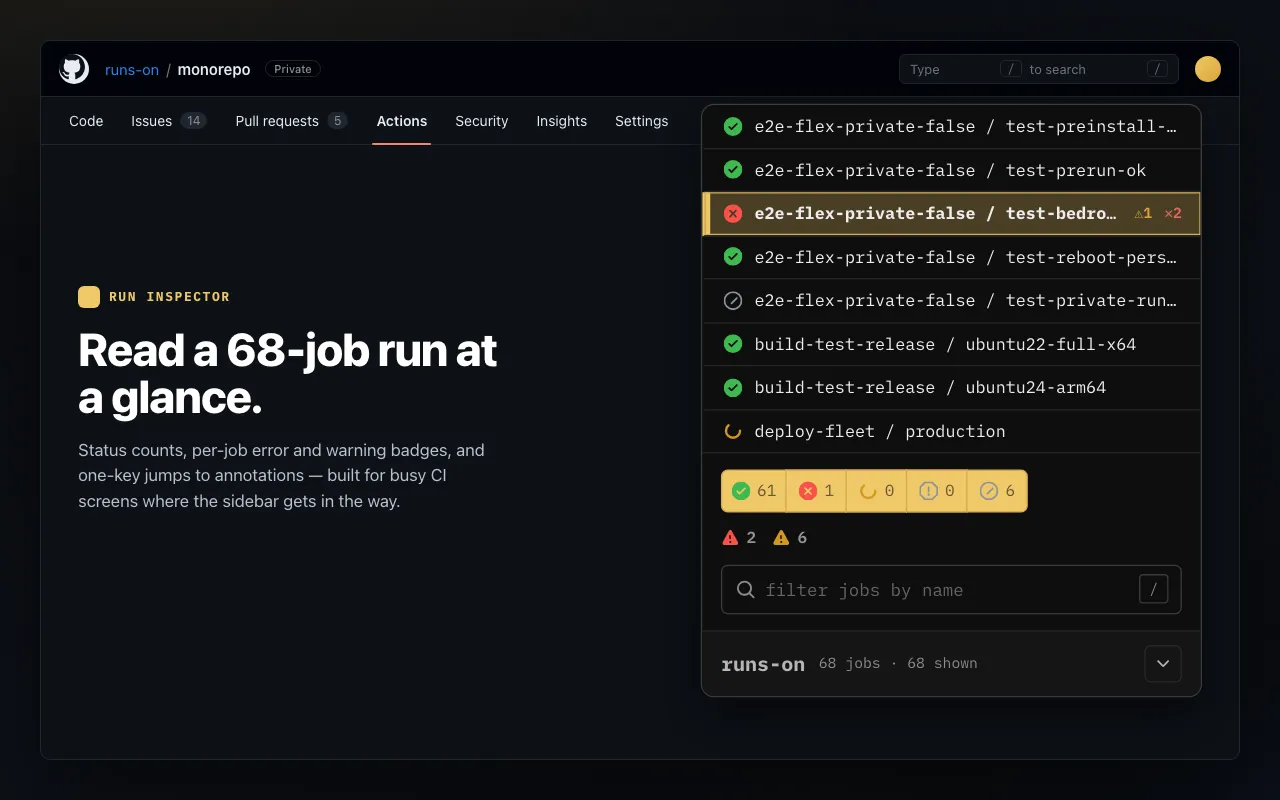Screen dimensions: 1280x800
Task: Open the test-prerun-ok job row
Action: click(951, 170)
